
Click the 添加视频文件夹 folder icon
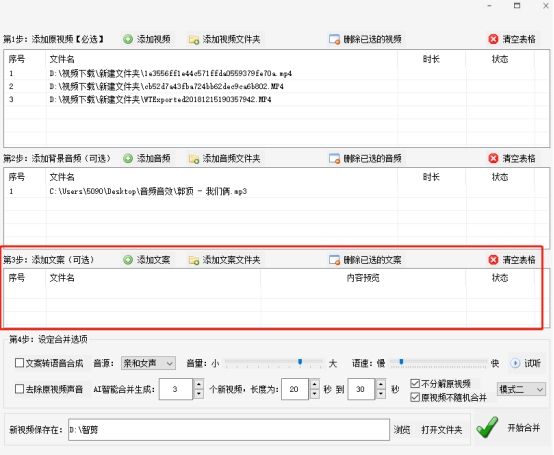coord(194,40)
